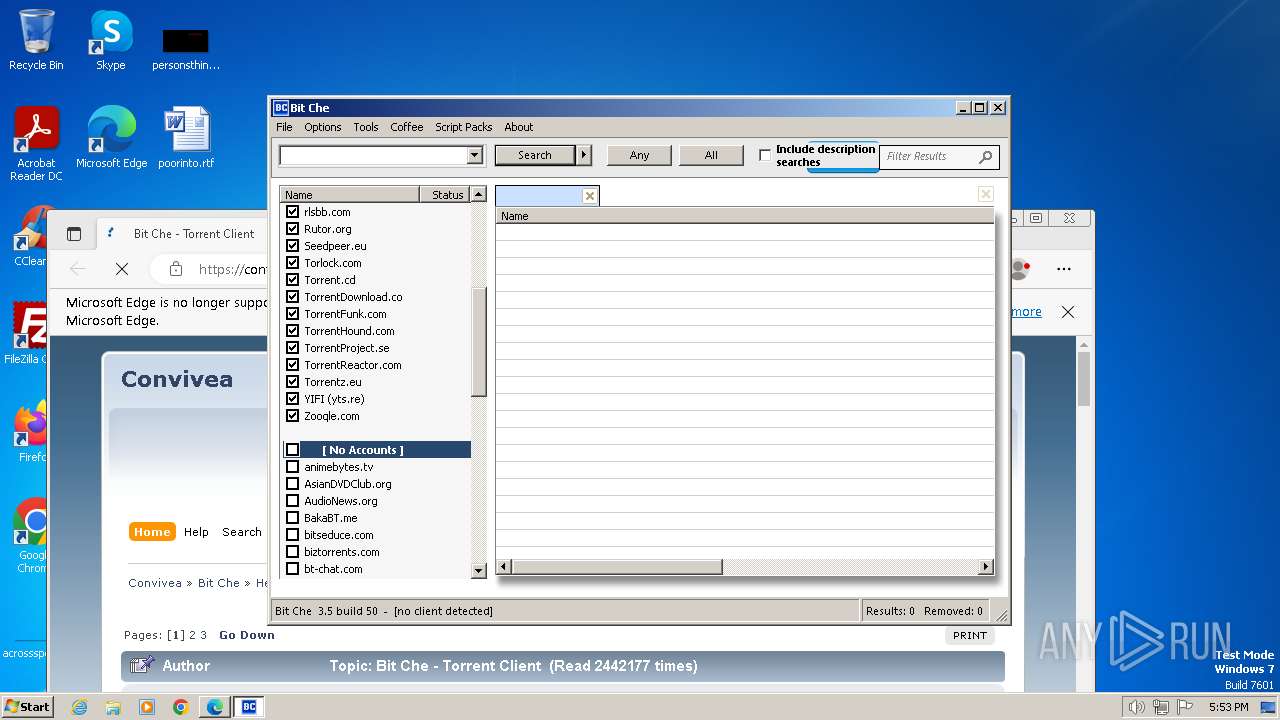Open page 2 of the forum topic
This screenshot has width=1280, height=720.
[x=193, y=635]
